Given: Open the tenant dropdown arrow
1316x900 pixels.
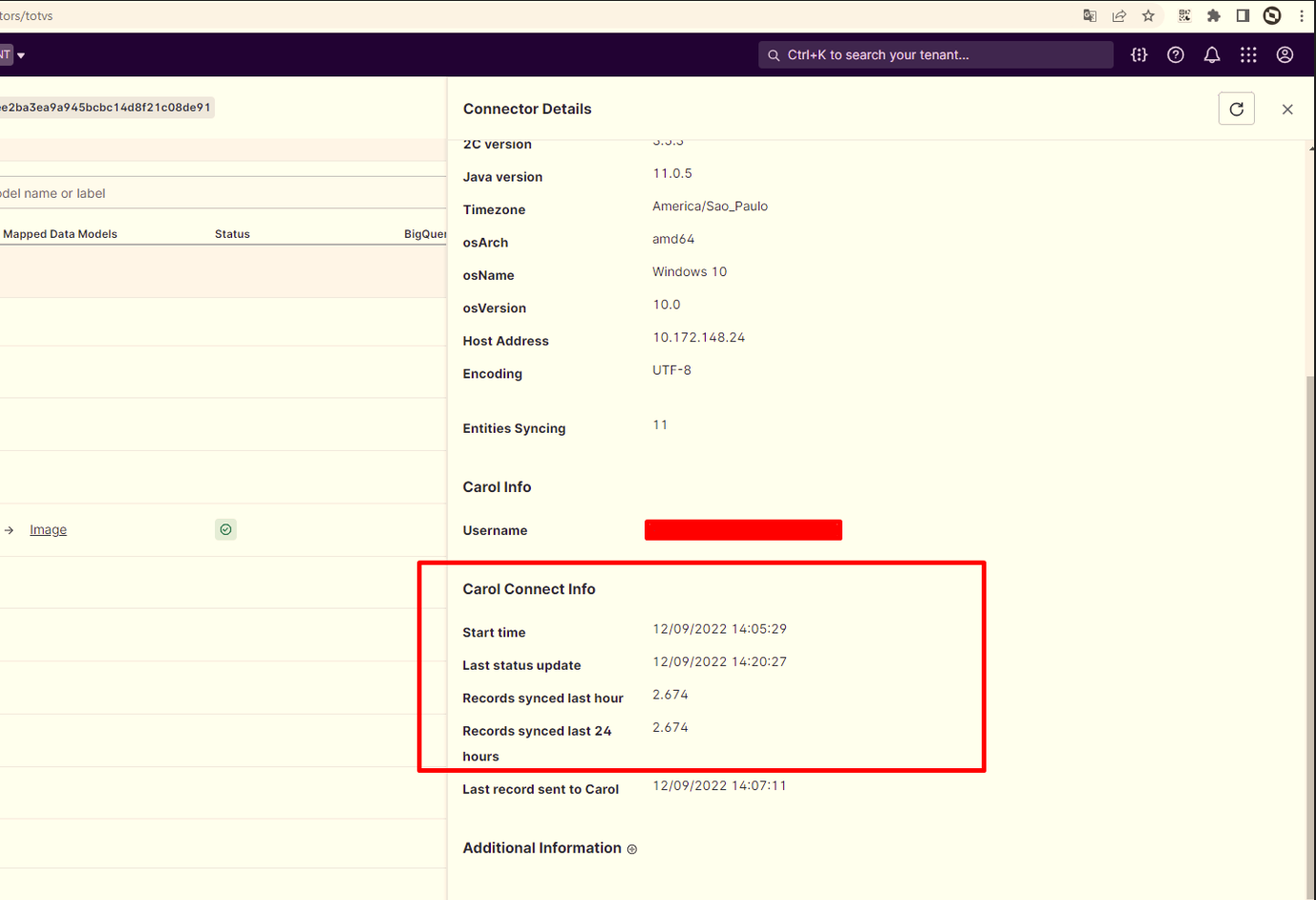Looking at the screenshot, I should [x=21, y=55].
